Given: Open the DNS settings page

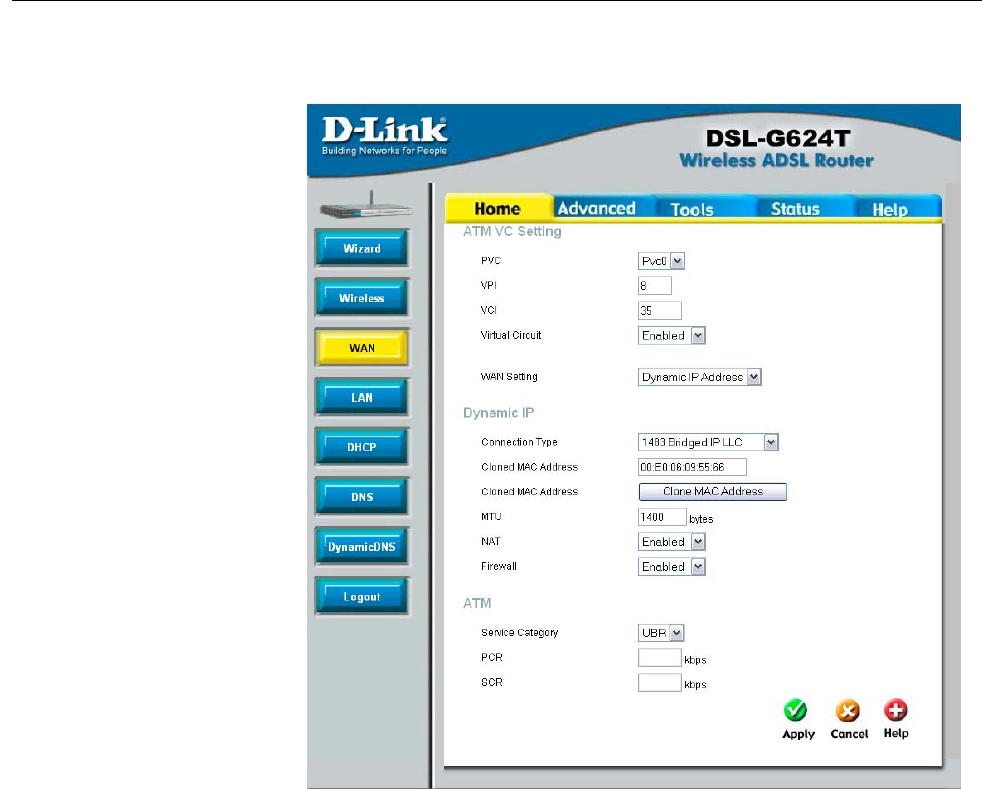Looking at the screenshot, I should 362,497.
